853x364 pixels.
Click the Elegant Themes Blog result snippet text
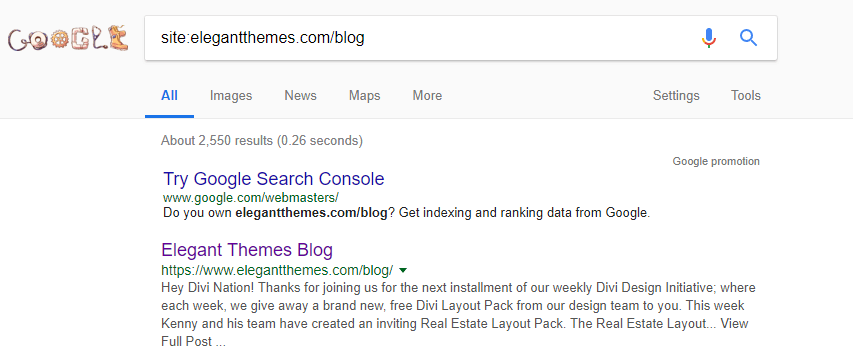click(458, 314)
